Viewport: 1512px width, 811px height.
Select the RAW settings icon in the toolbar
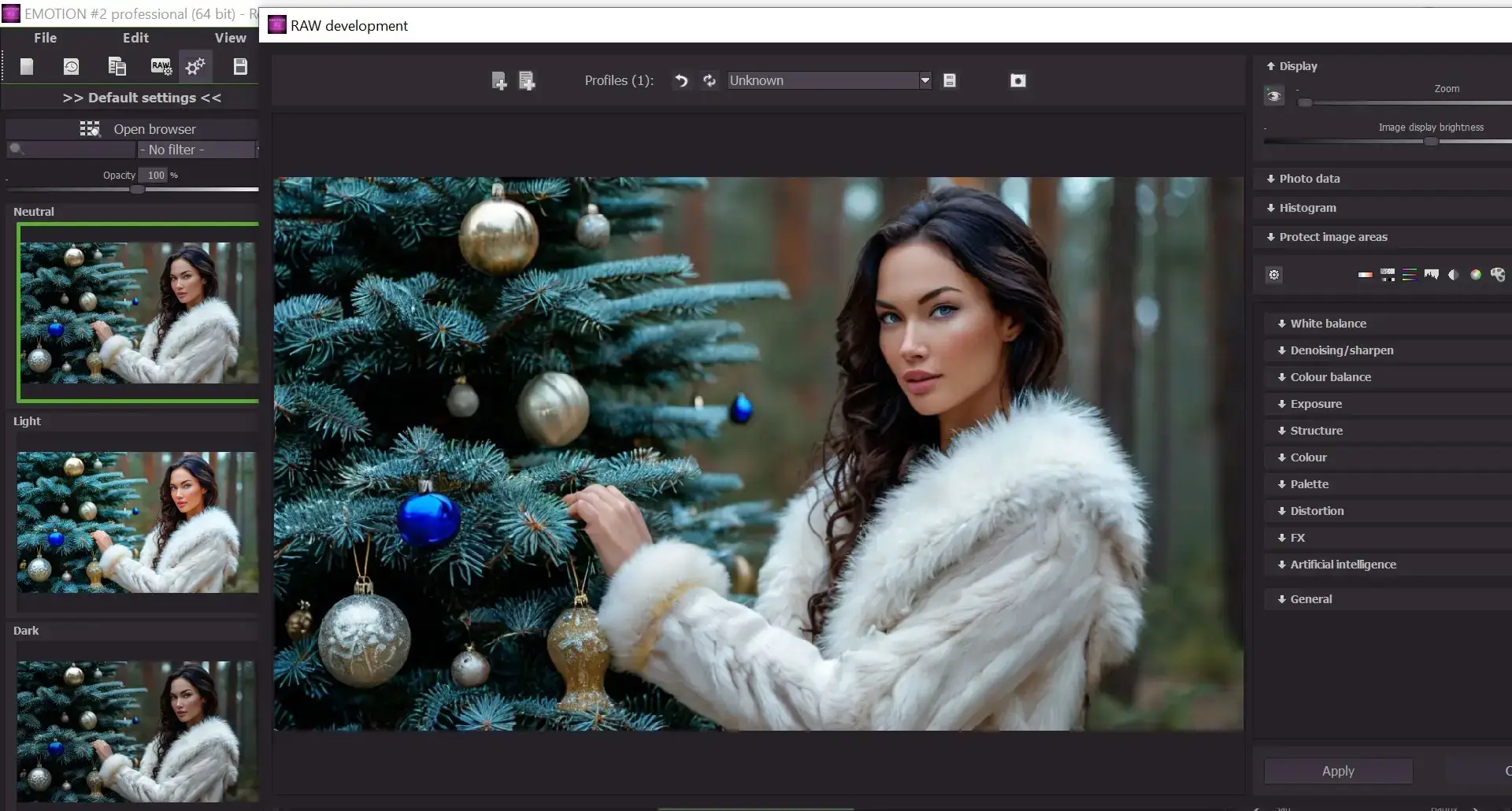pos(161,66)
